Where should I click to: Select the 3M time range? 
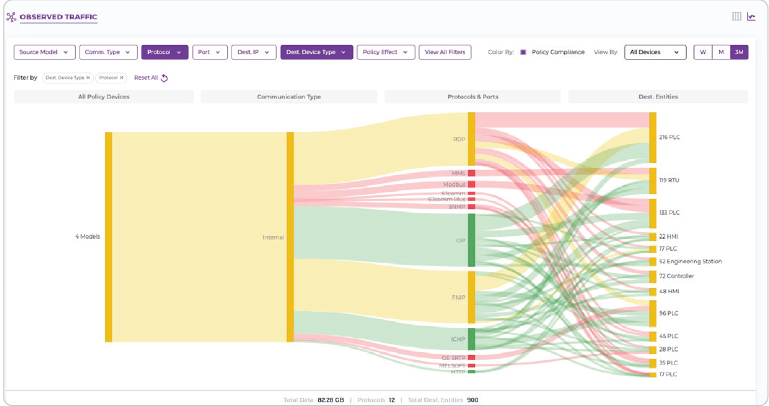click(x=738, y=52)
